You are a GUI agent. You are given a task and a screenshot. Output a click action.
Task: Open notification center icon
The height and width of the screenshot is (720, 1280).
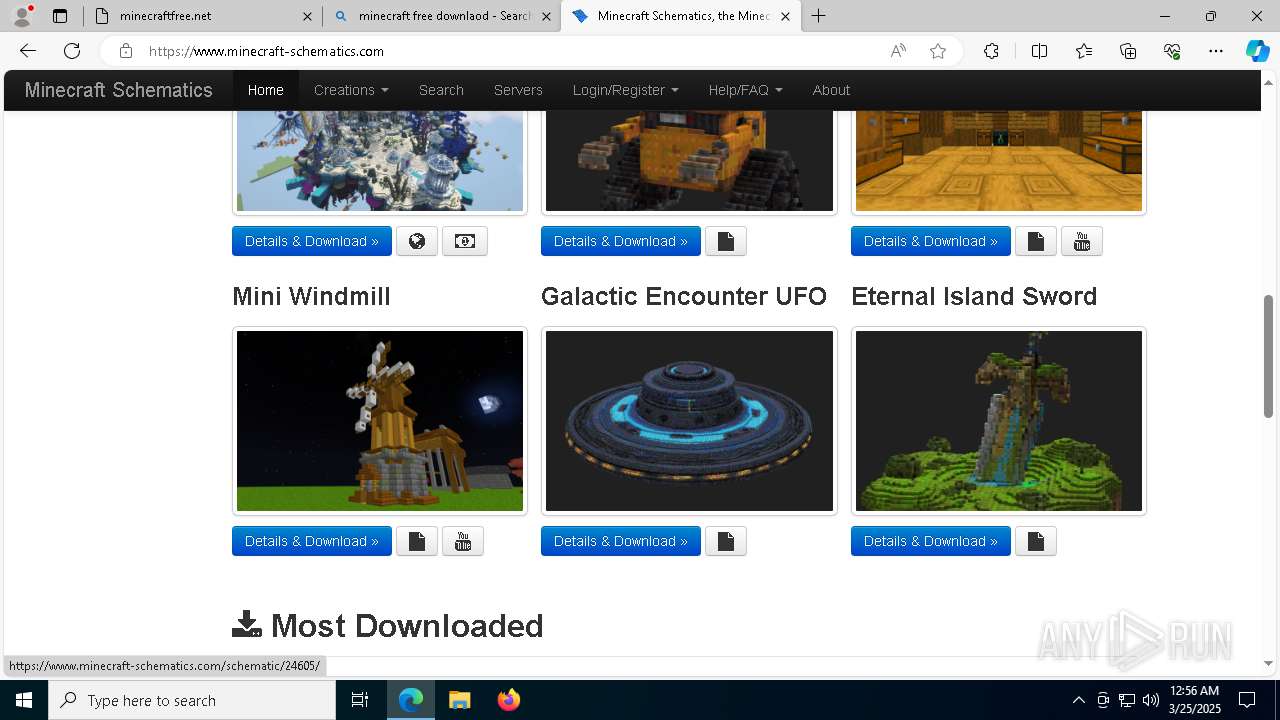[1247, 700]
